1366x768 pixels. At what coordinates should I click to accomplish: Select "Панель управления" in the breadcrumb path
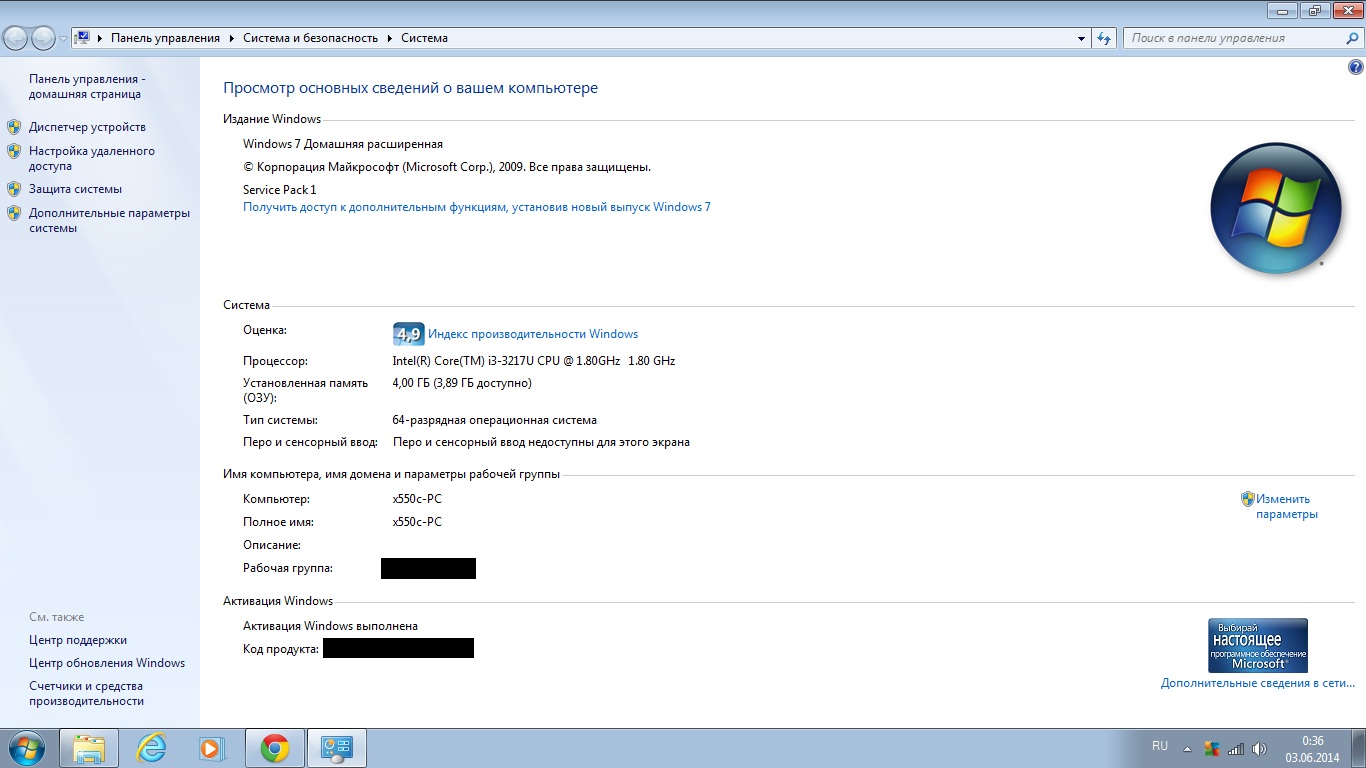tap(165, 38)
